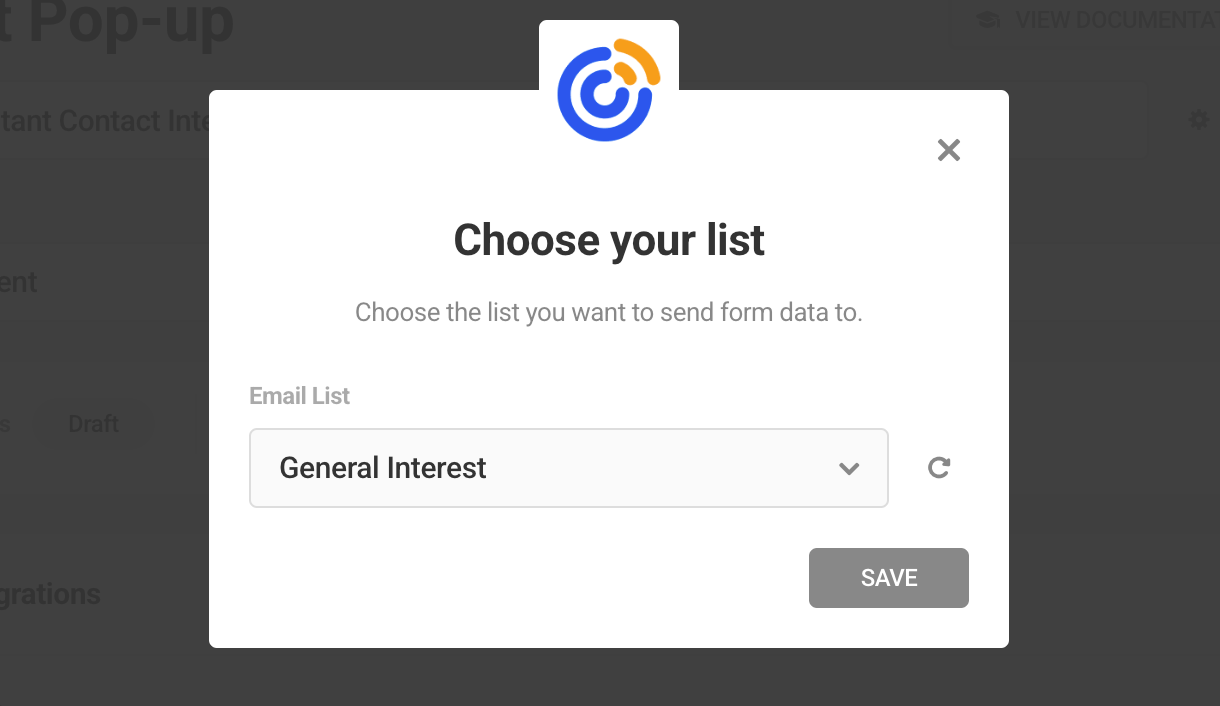Click the dropdown chevron on Email List

(x=849, y=467)
